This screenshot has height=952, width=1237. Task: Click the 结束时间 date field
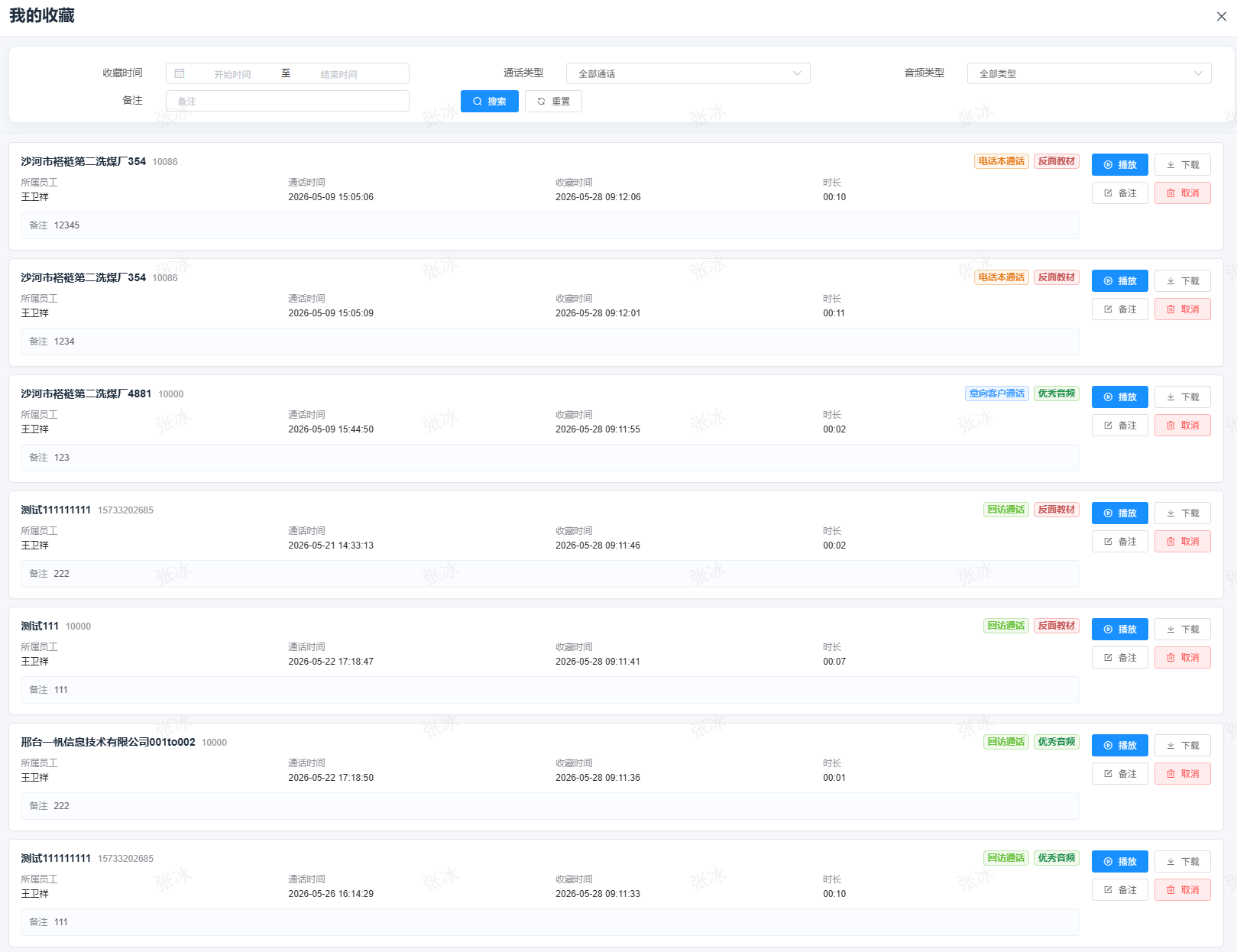(338, 74)
